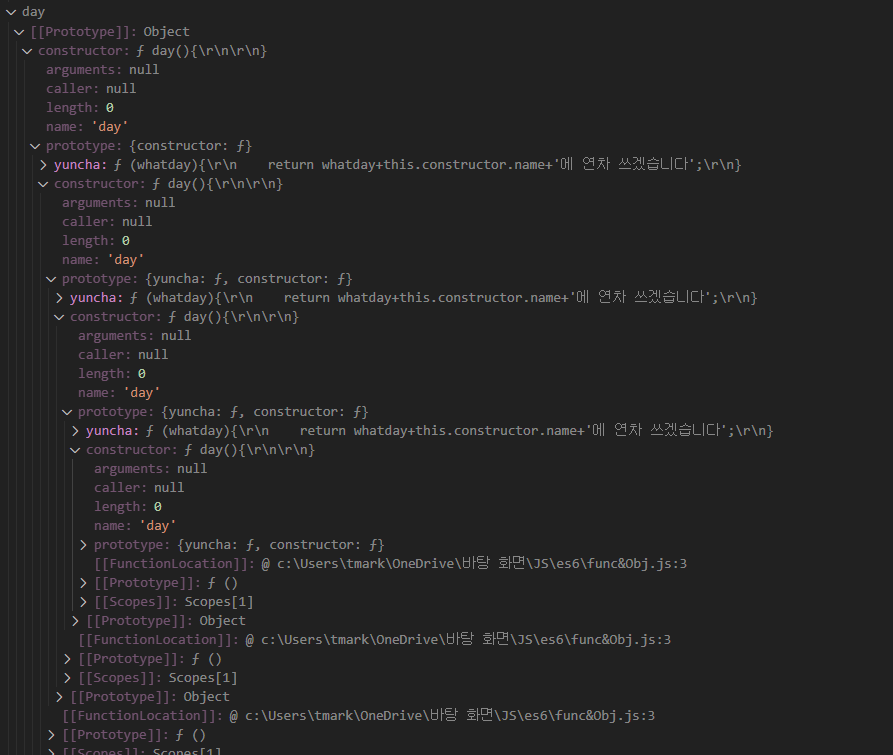Select length: 0 under the third constructor
Viewport: 893px width, 755px height.
pos(112,374)
